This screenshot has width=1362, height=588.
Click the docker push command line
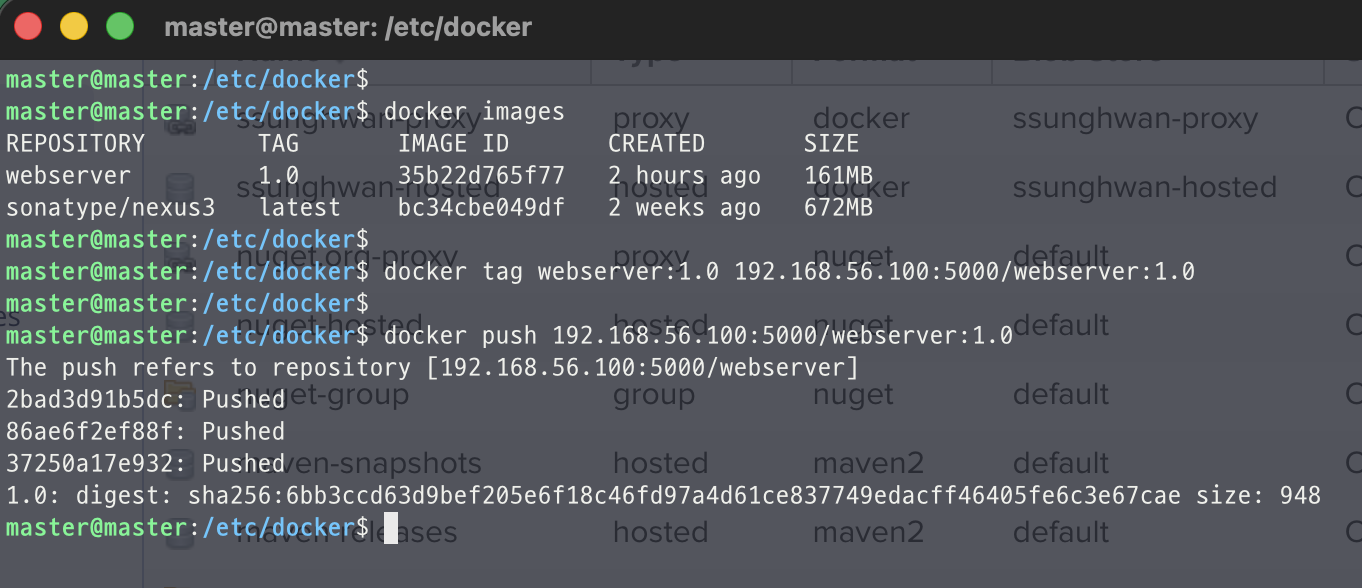698,336
